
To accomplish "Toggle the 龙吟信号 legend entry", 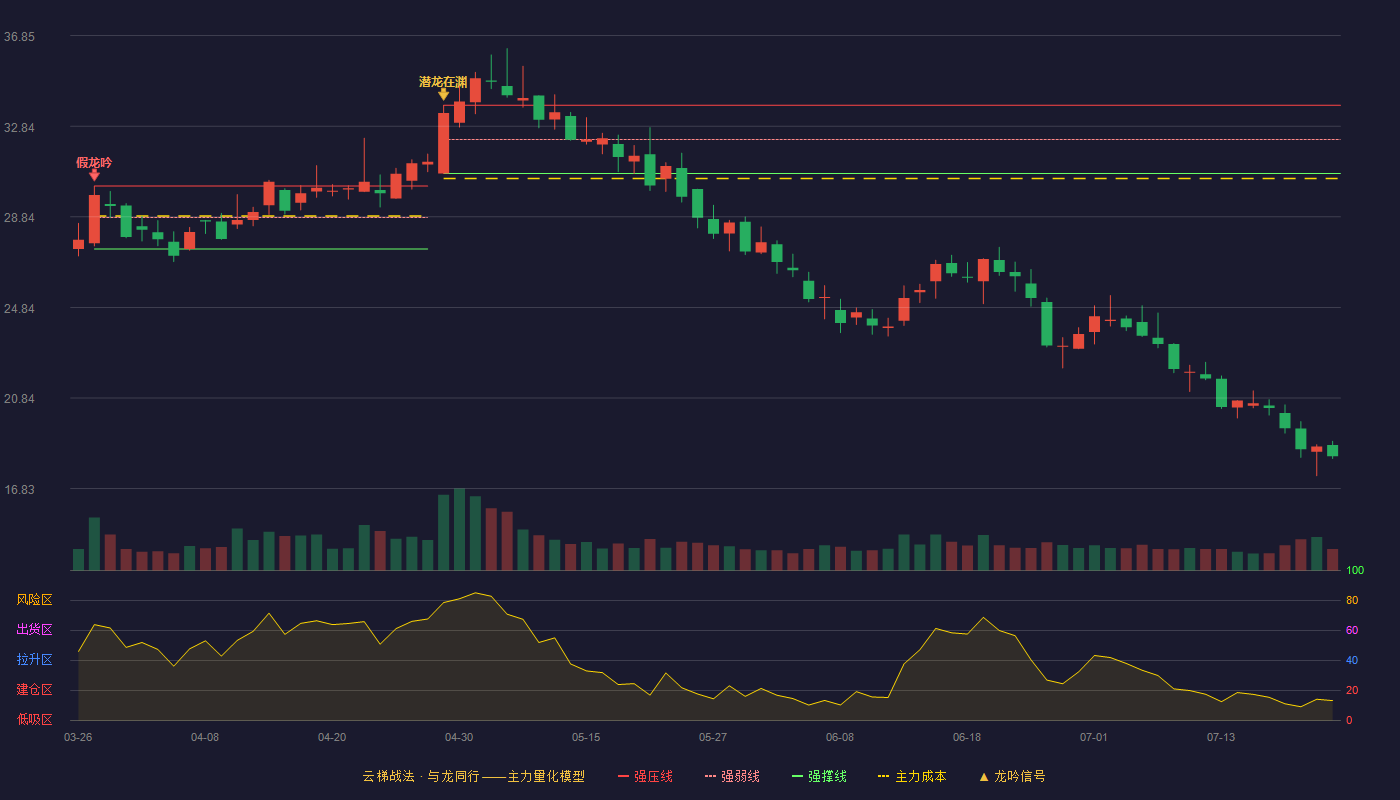I will click(1012, 776).
